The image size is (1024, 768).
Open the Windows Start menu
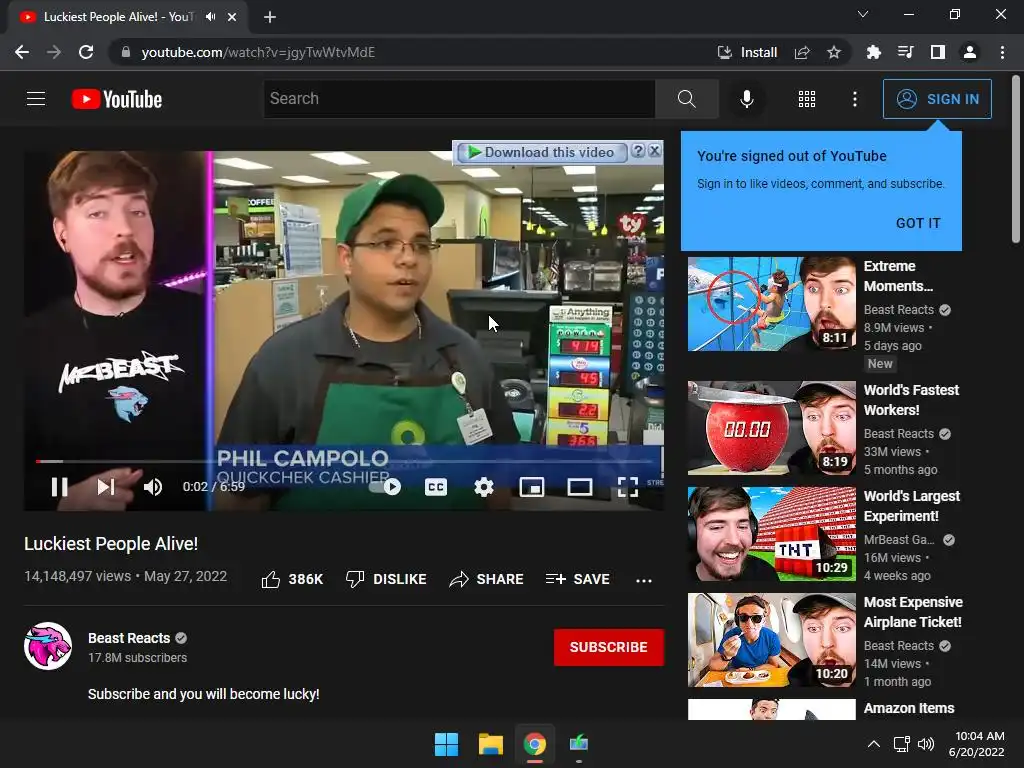point(447,744)
